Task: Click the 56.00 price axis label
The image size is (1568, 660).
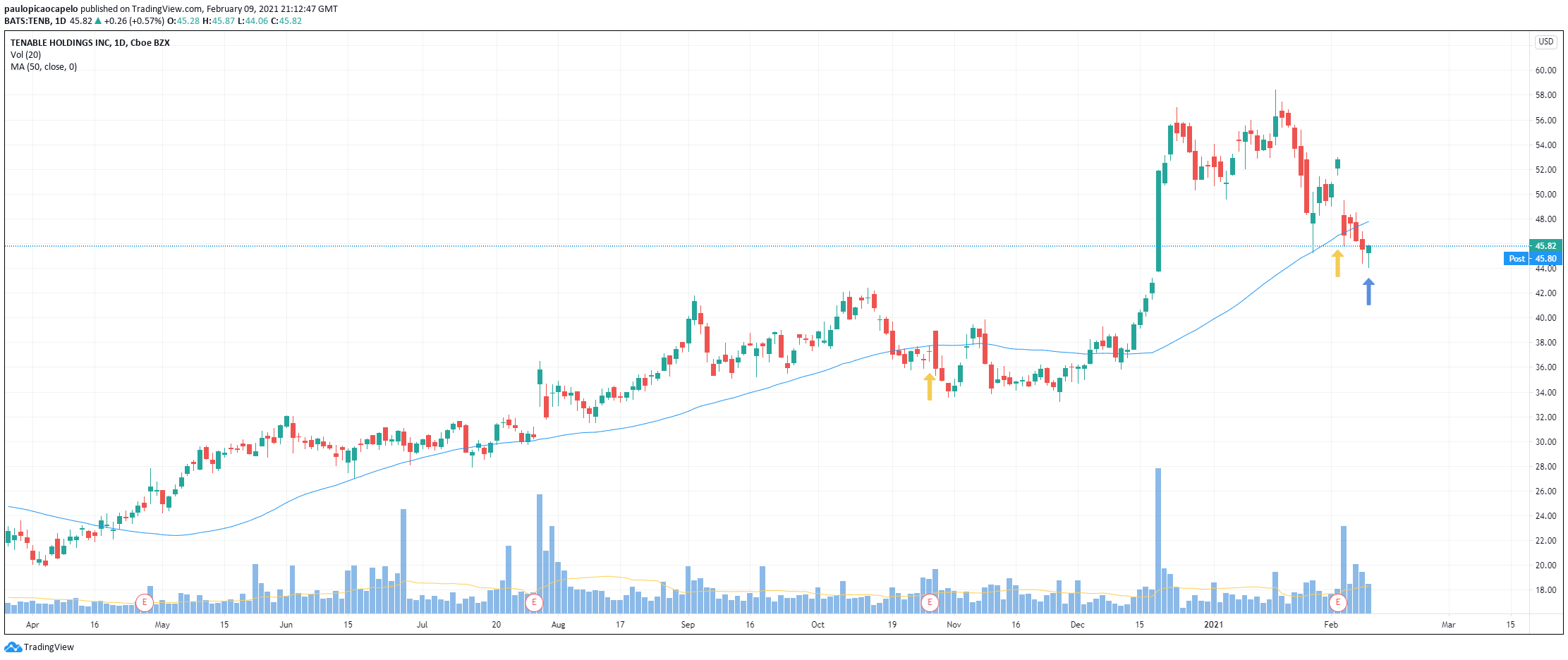Action: point(1545,121)
